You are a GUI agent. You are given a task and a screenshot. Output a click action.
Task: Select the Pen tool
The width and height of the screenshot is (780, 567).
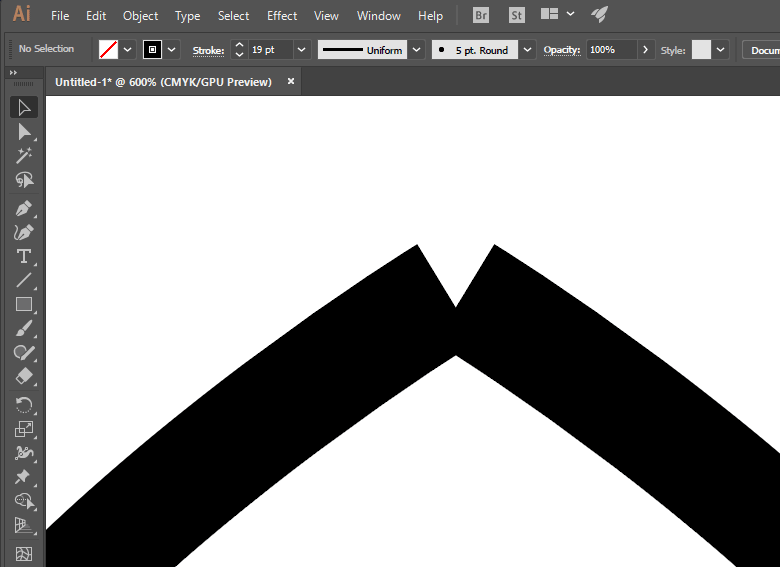coord(24,208)
